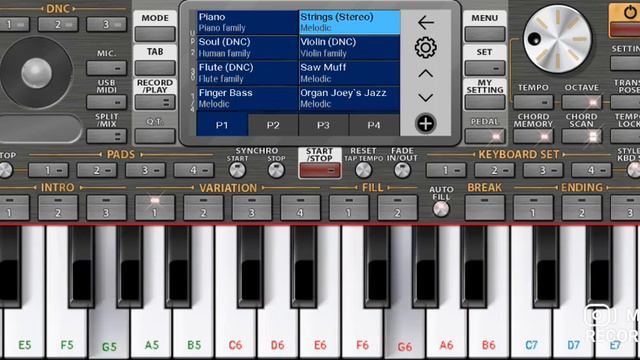This screenshot has height=360, width=640.
Task: Select INTRO button 2
Action: coord(58,208)
